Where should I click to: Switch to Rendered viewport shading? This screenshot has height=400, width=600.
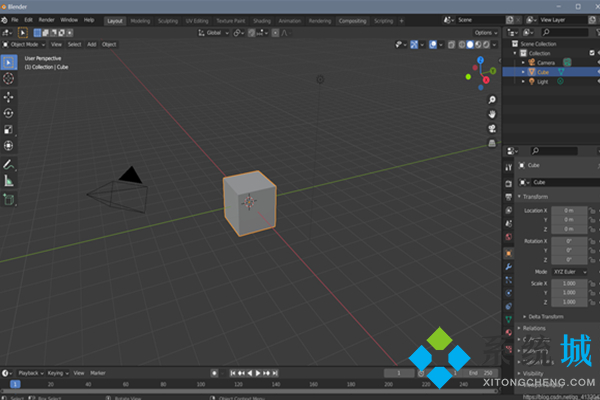point(486,44)
